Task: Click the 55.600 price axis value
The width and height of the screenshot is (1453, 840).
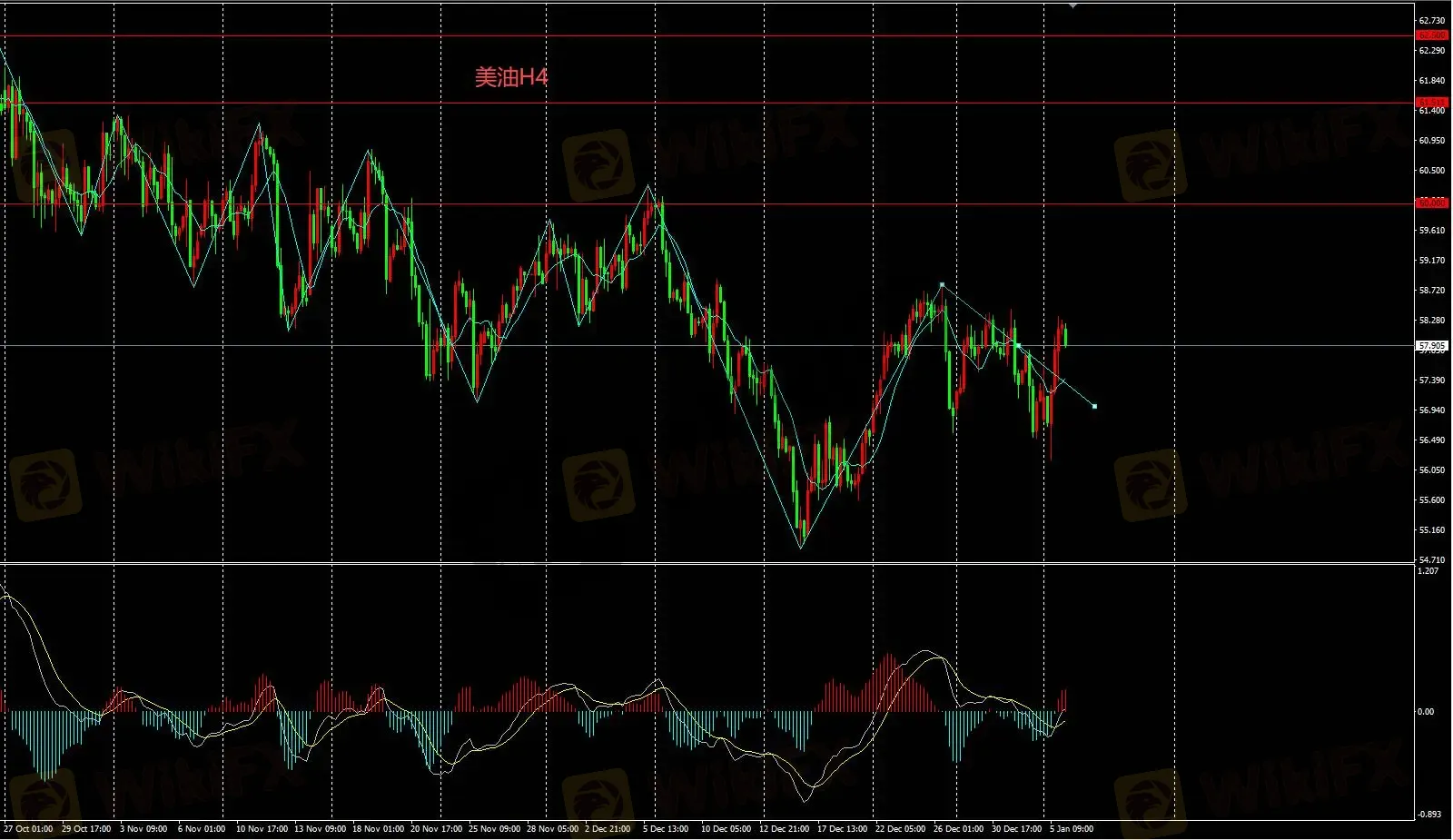Action: point(1431,500)
